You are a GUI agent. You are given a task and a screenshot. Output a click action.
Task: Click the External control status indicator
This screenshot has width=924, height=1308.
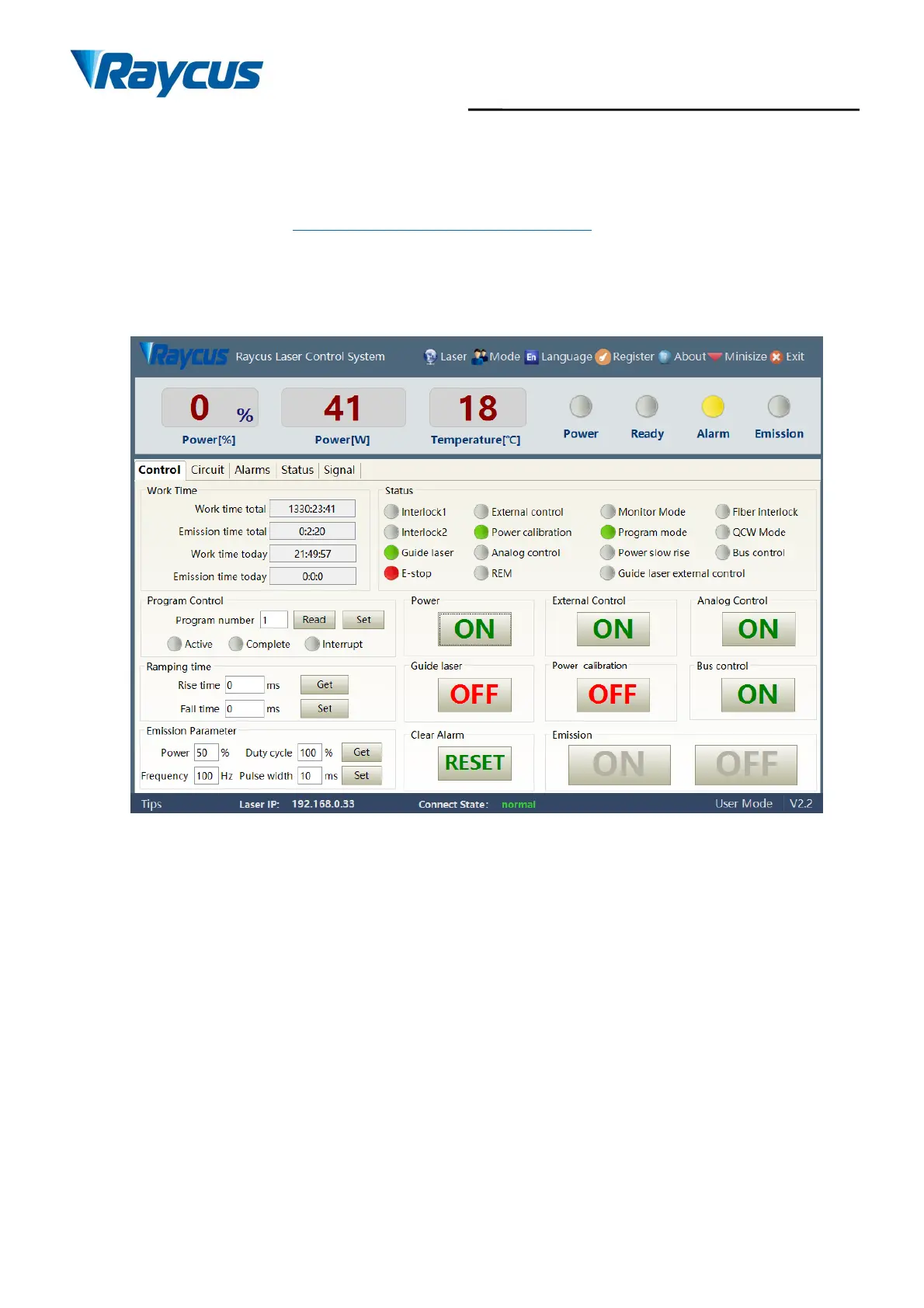pyautogui.click(x=481, y=511)
